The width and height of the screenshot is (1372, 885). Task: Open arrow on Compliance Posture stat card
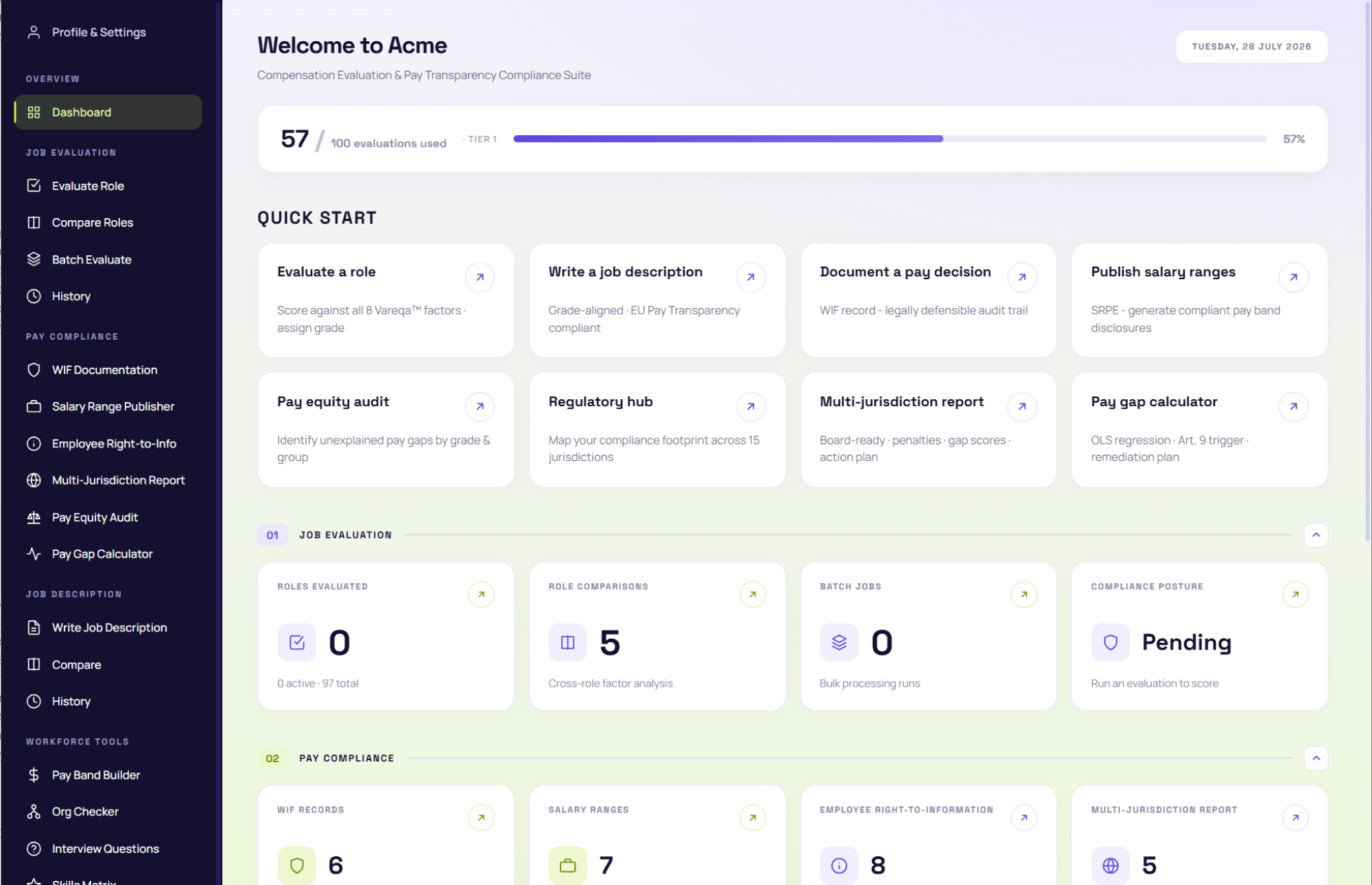(x=1295, y=594)
